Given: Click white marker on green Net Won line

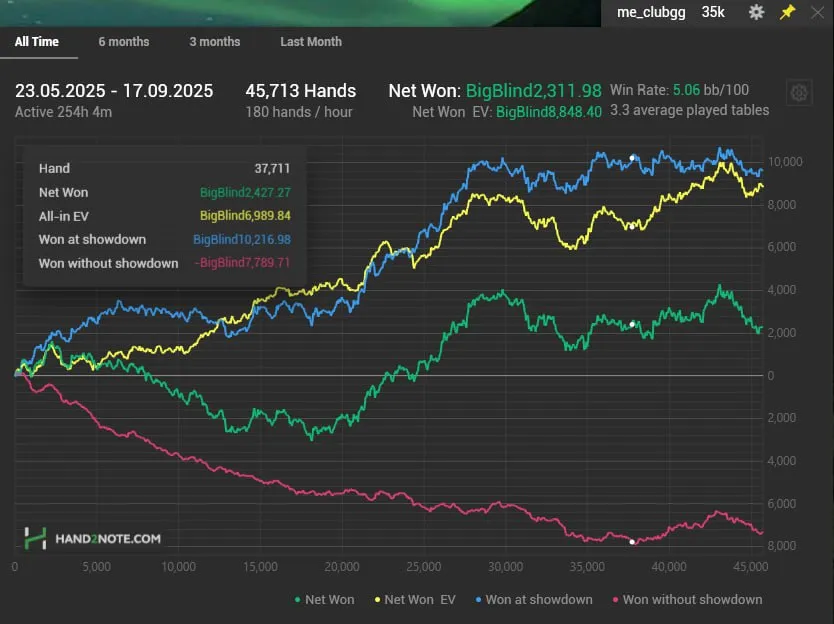Looking at the screenshot, I should [x=633, y=324].
